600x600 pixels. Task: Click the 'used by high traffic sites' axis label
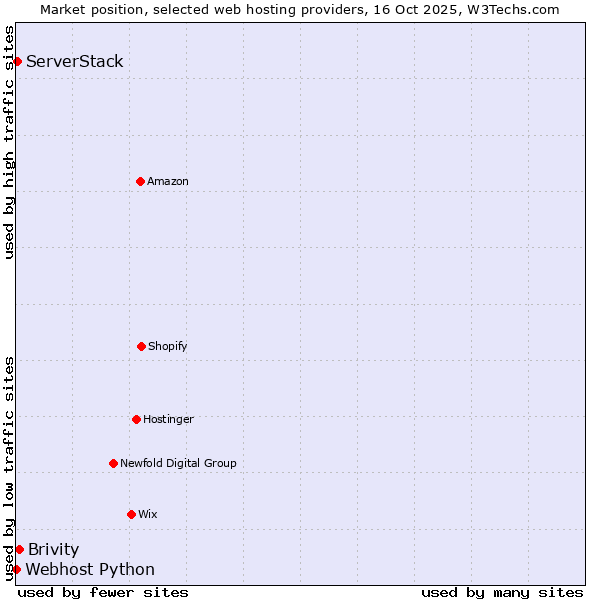9,142
